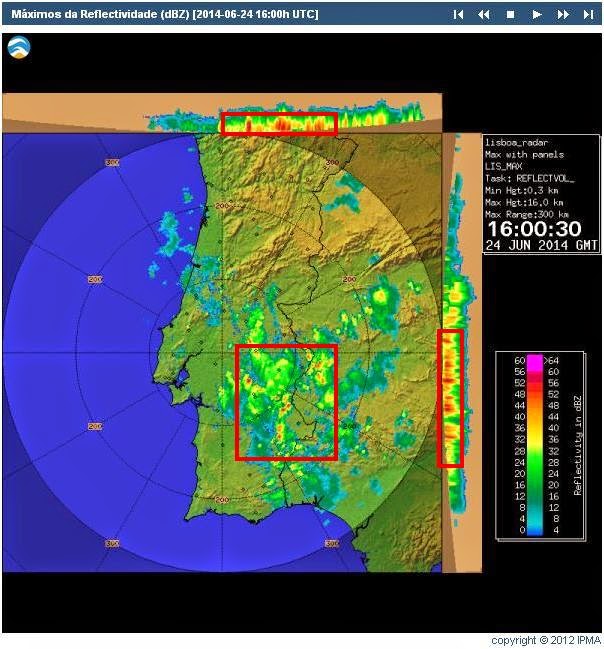Jump to last frame of animation
The image size is (604, 649).
click(588, 14)
